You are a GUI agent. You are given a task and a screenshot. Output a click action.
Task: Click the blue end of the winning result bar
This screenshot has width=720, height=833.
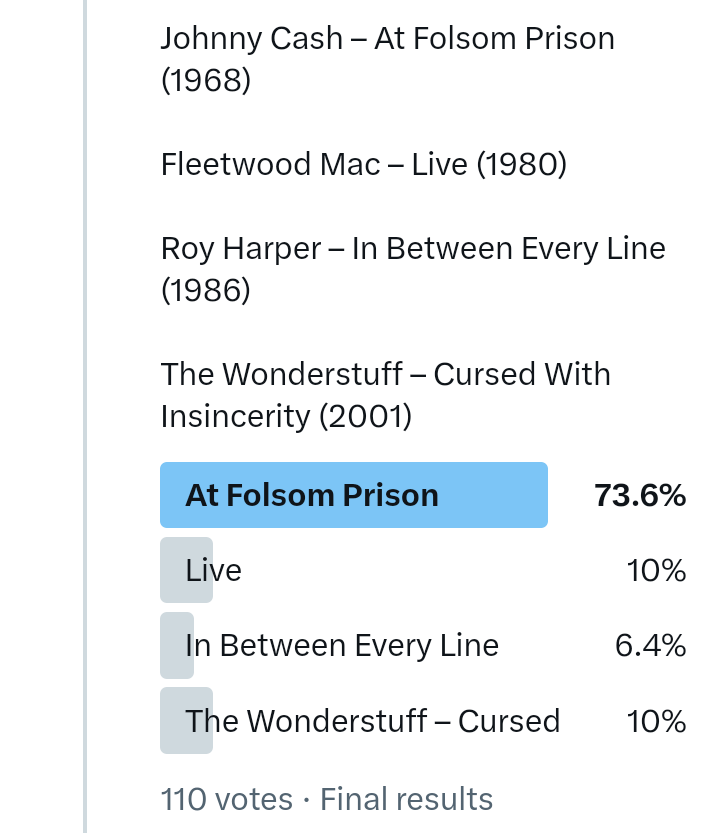530,496
